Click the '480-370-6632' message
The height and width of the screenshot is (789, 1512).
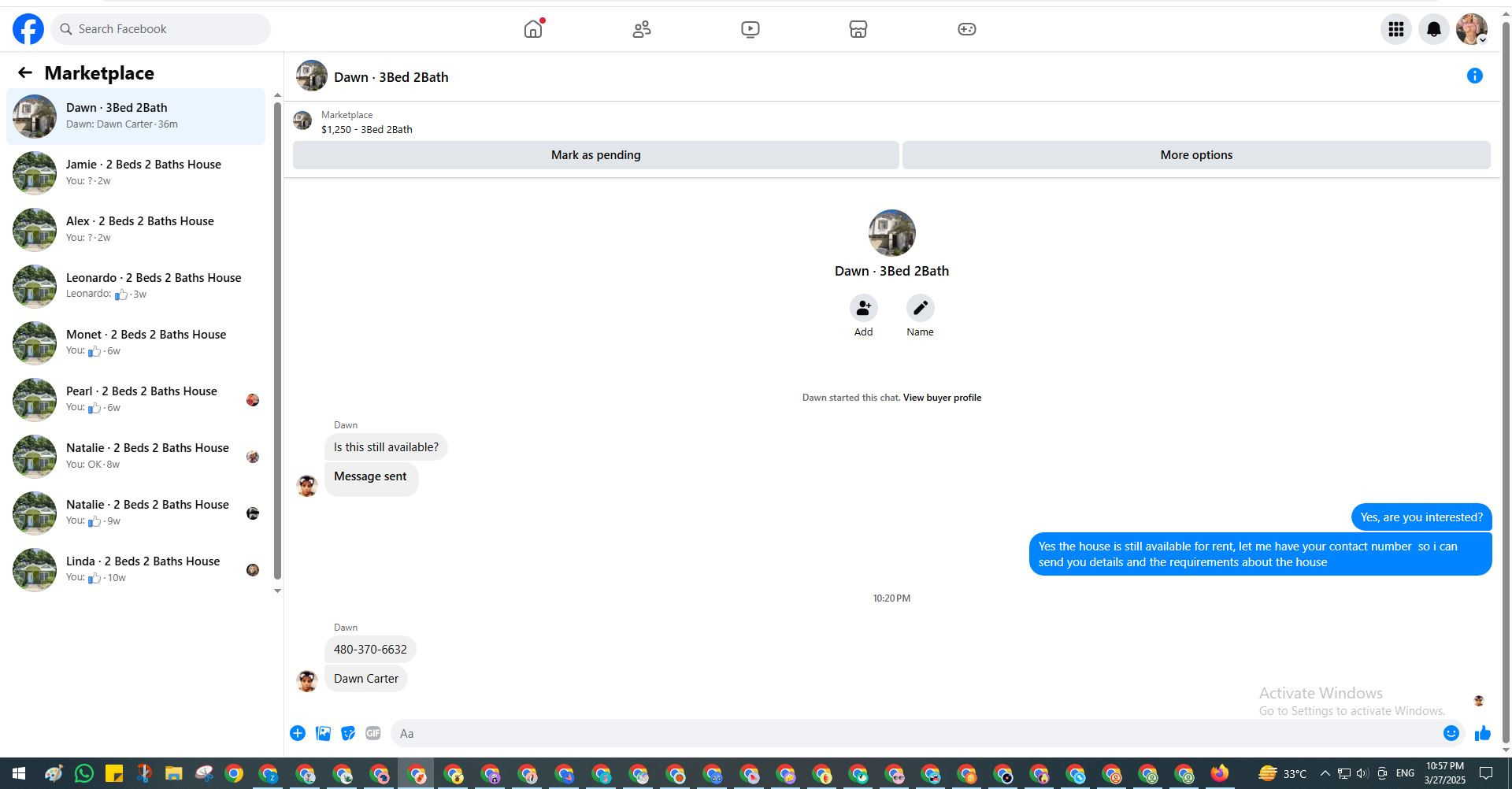coord(370,650)
